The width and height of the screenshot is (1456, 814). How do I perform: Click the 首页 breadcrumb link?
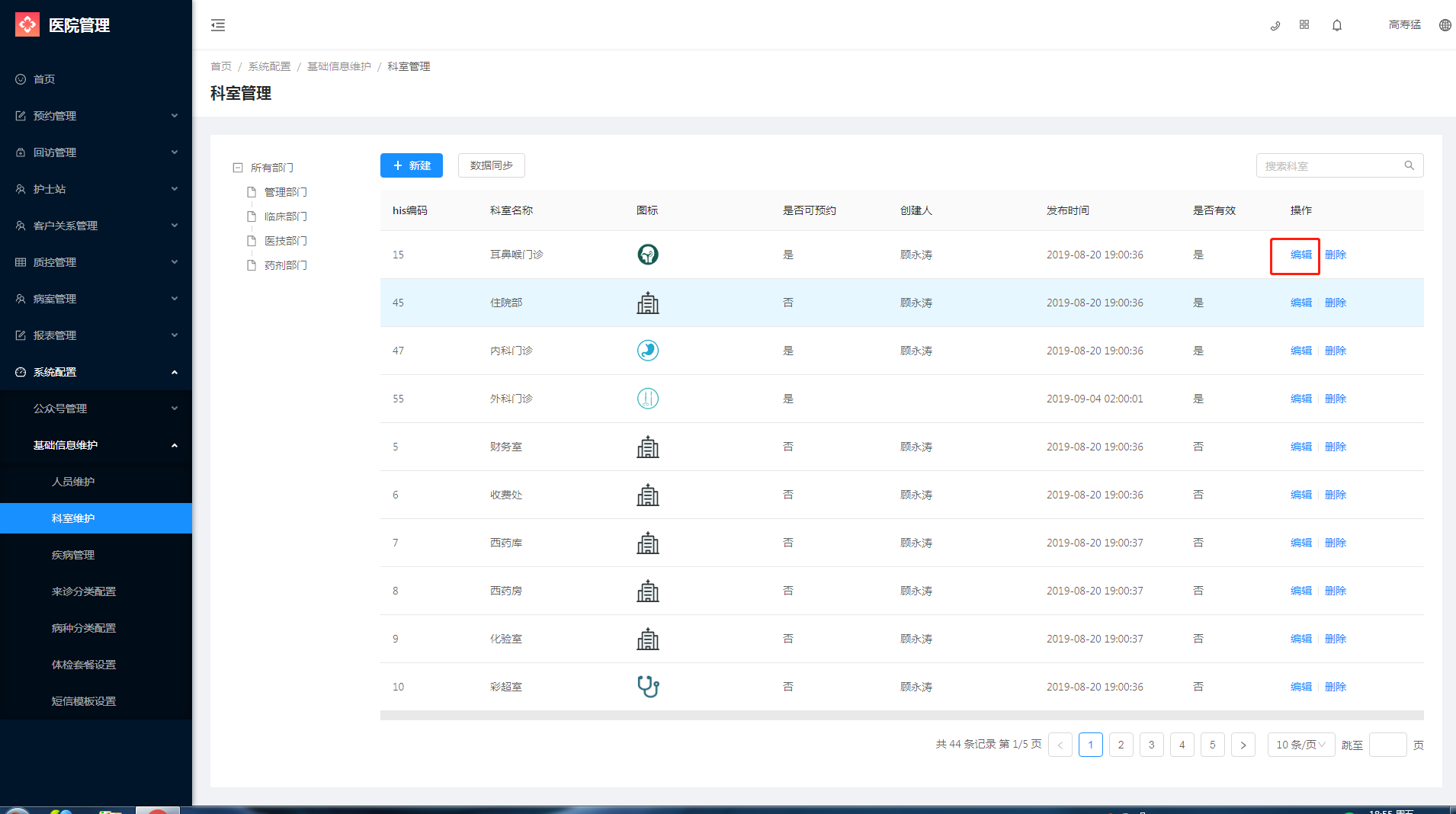pyautogui.click(x=221, y=66)
